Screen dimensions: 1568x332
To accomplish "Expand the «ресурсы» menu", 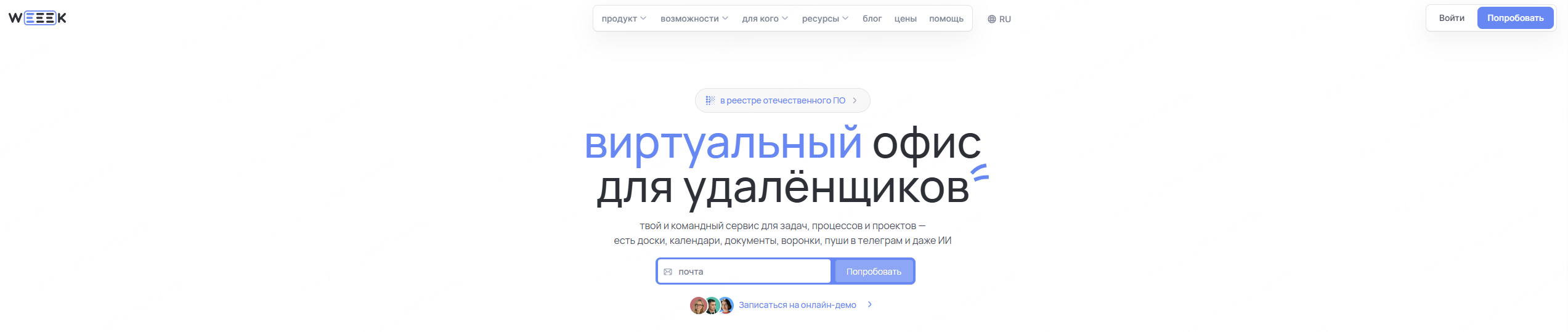I will pyautogui.click(x=825, y=18).
